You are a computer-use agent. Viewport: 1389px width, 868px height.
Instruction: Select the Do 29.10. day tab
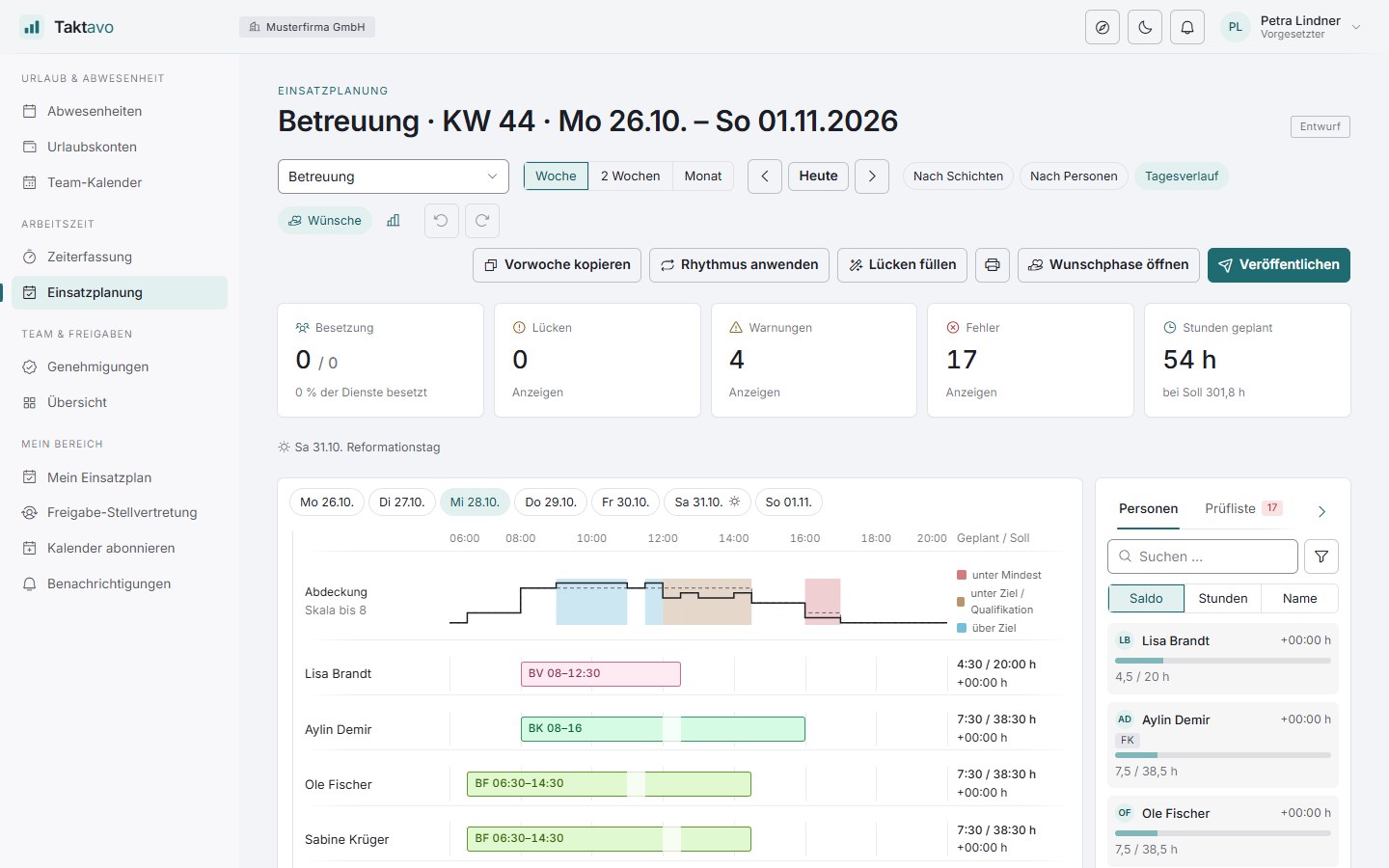pyautogui.click(x=551, y=502)
